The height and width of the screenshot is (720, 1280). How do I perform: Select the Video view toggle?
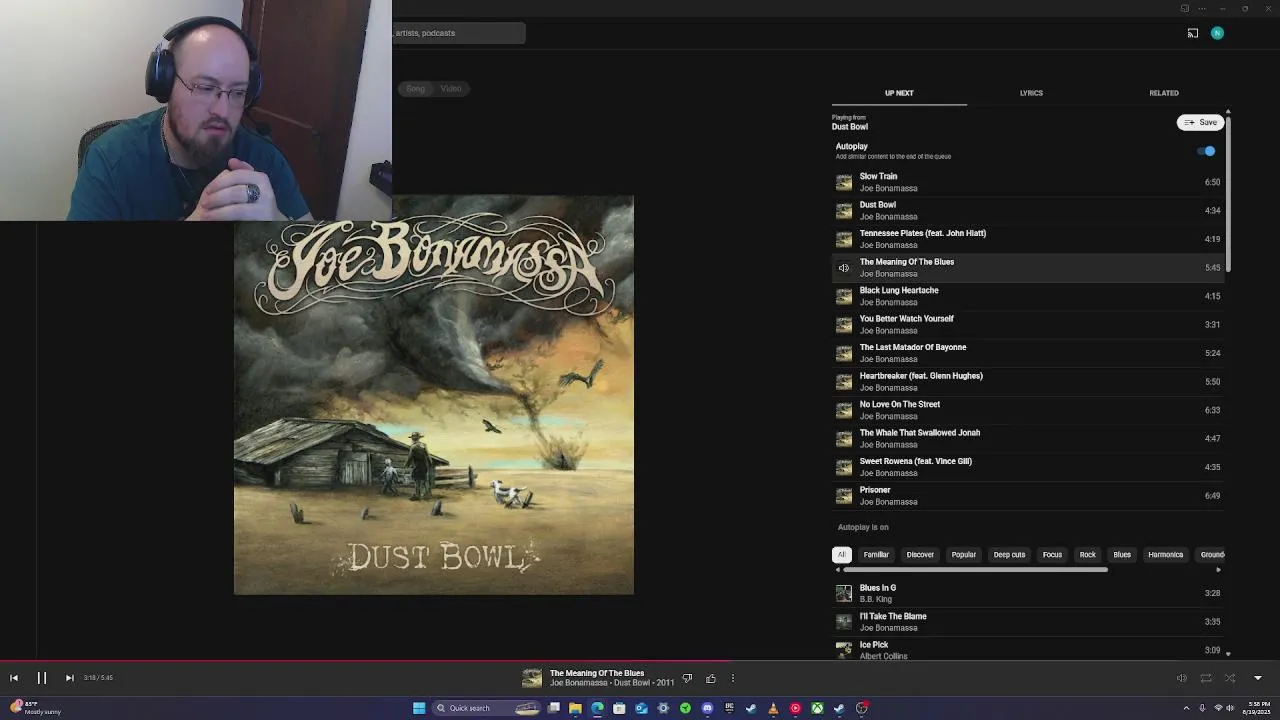point(451,89)
